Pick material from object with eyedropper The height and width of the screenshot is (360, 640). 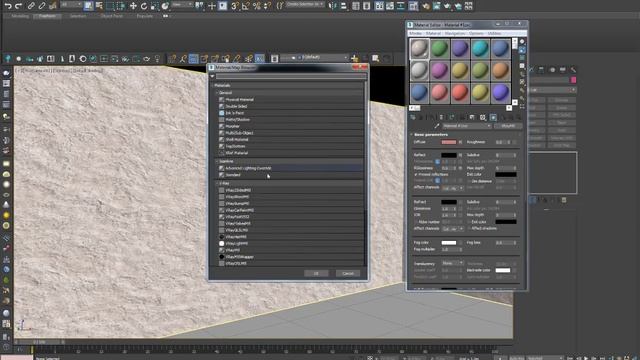coord(437,126)
